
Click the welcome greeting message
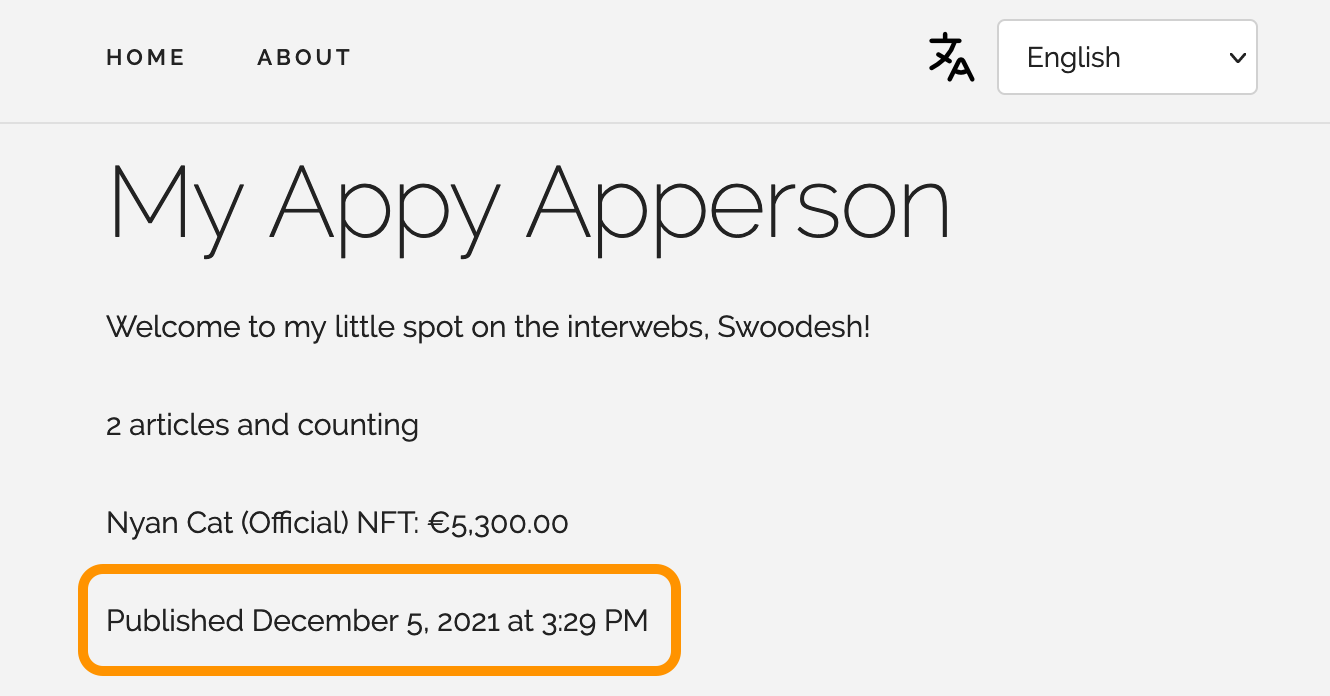coord(488,327)
